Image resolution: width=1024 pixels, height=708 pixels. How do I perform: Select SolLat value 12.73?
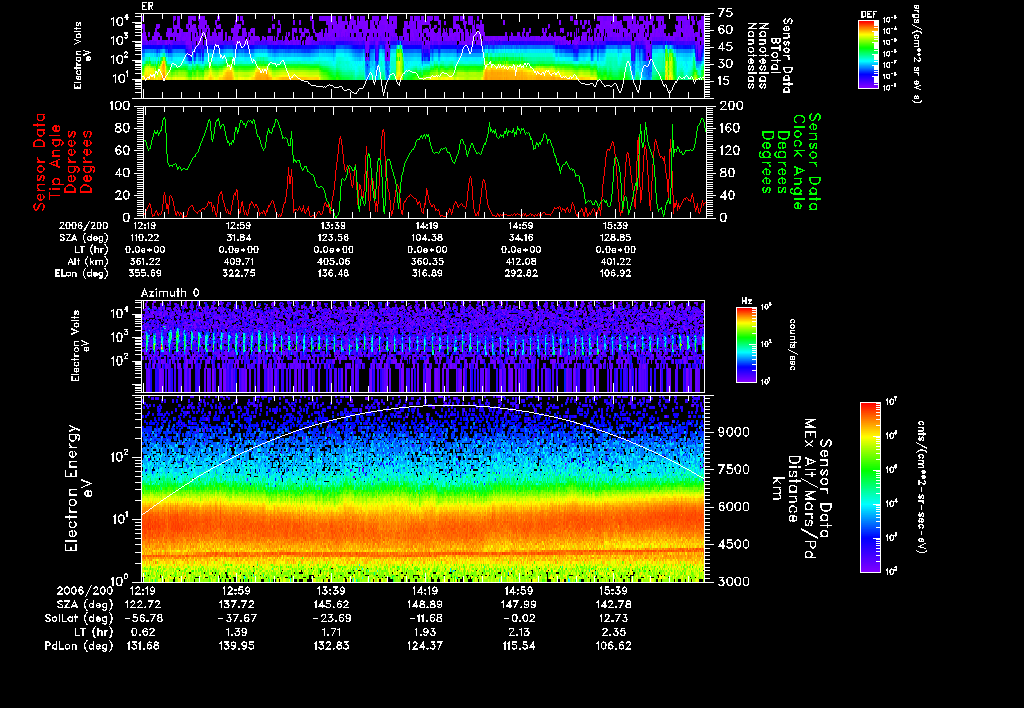613,618
